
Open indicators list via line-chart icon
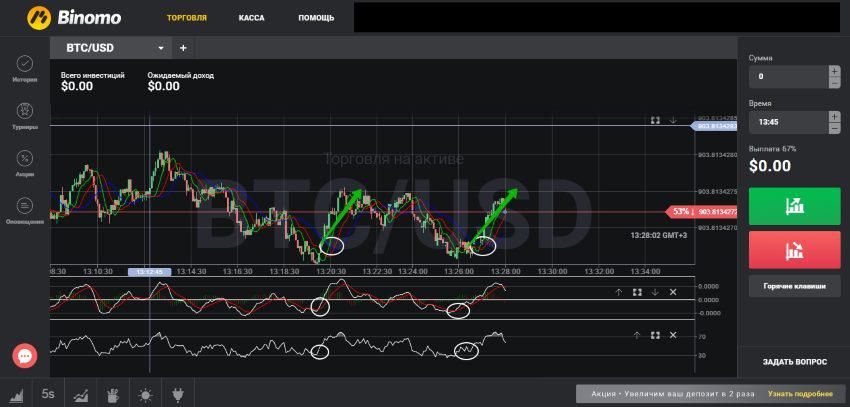(81, 394)
